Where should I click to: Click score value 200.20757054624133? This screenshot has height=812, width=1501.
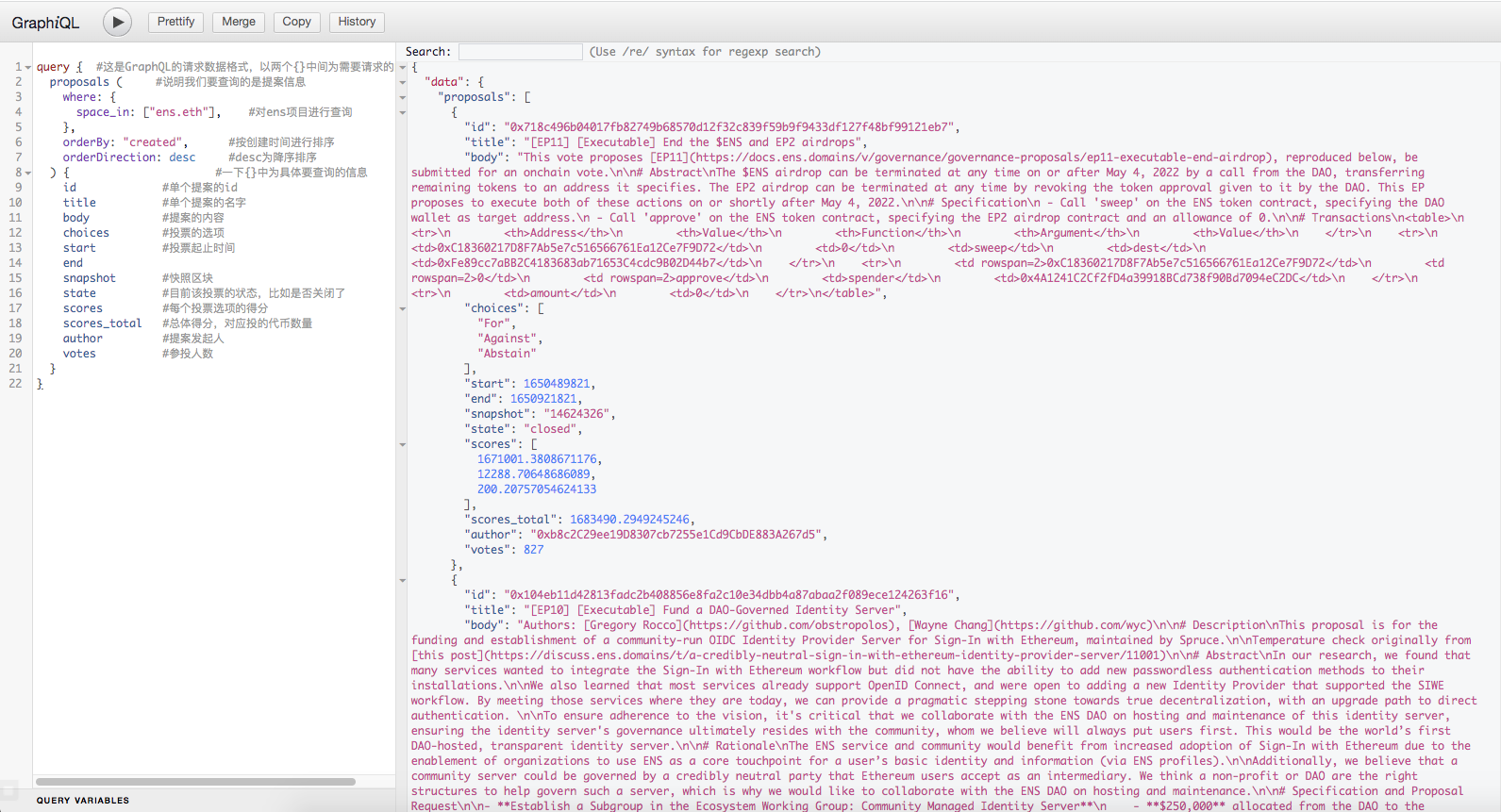[537, 489]
